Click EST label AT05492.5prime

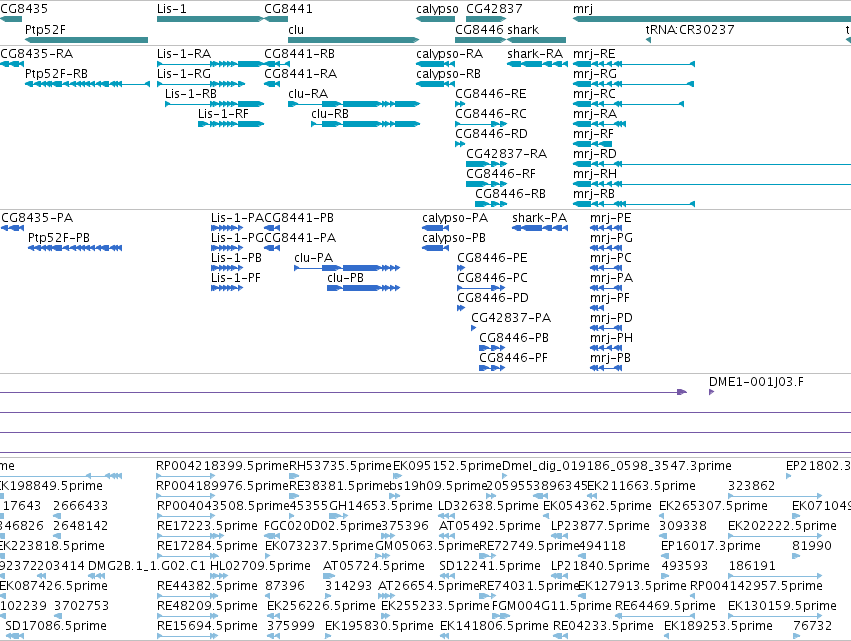click(490, 526)
